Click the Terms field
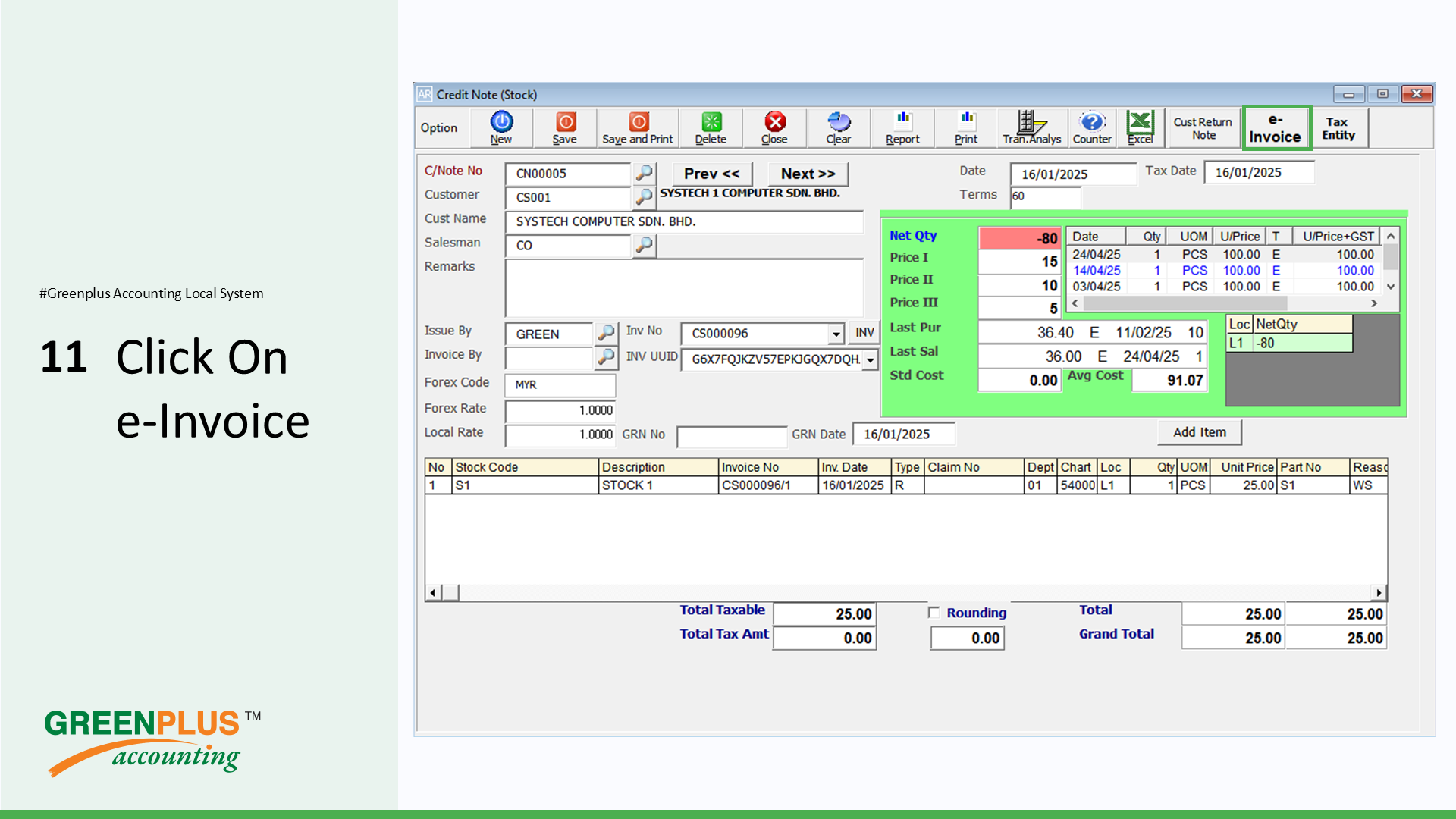Screen dimensions: 1456x819 (x=1045, y=196)
